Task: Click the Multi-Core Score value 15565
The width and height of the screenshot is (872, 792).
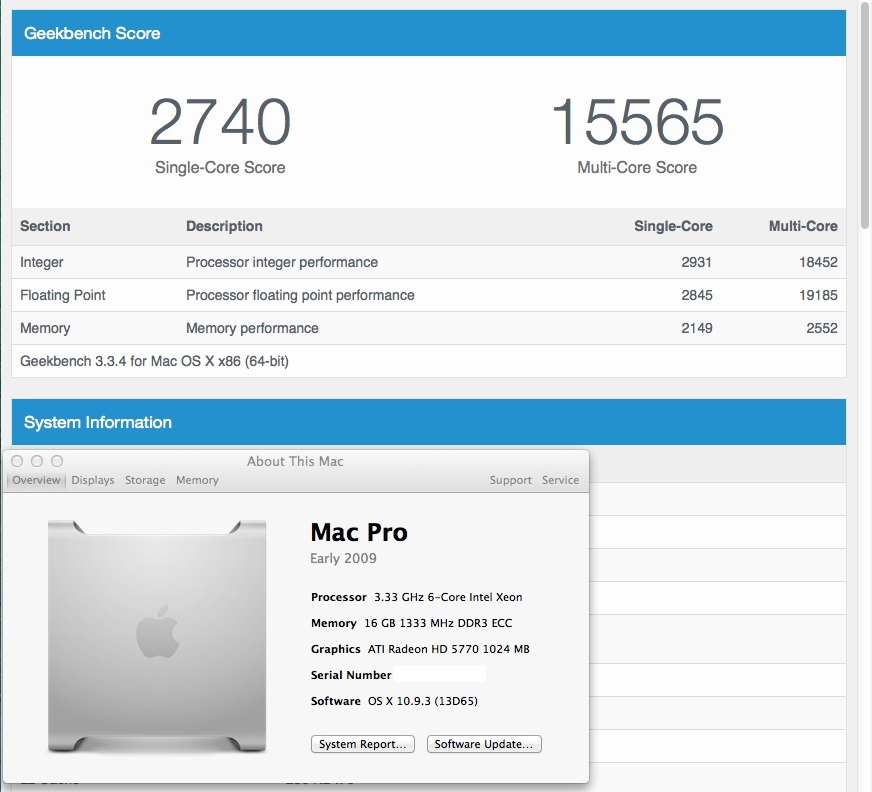Action: [637, 121]
